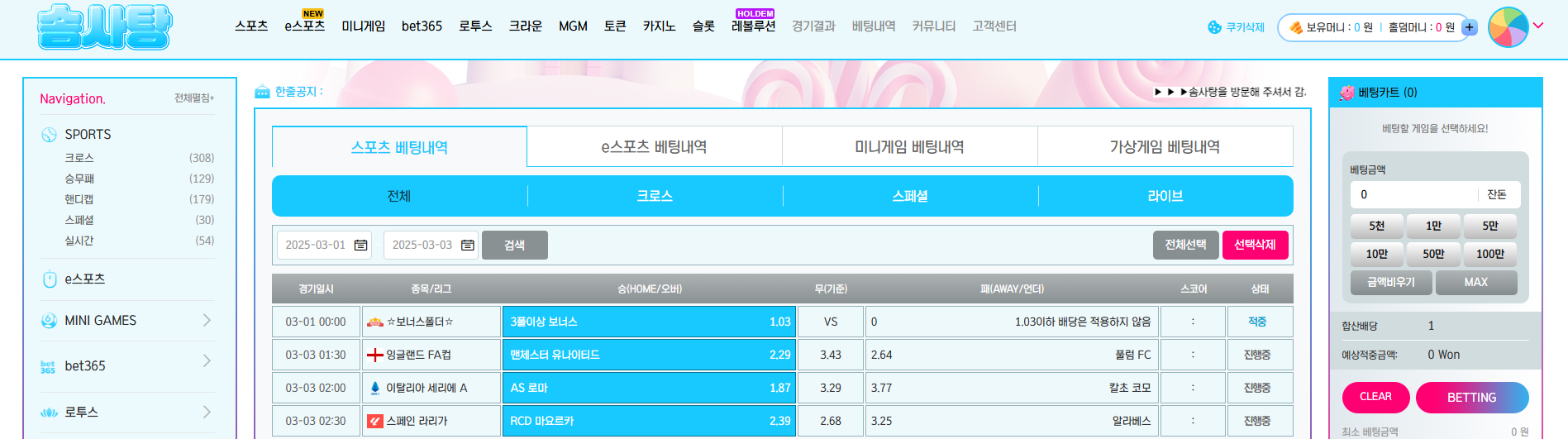
Task: Open the 미니게임 top menu
Action: (x=364, y=26)
